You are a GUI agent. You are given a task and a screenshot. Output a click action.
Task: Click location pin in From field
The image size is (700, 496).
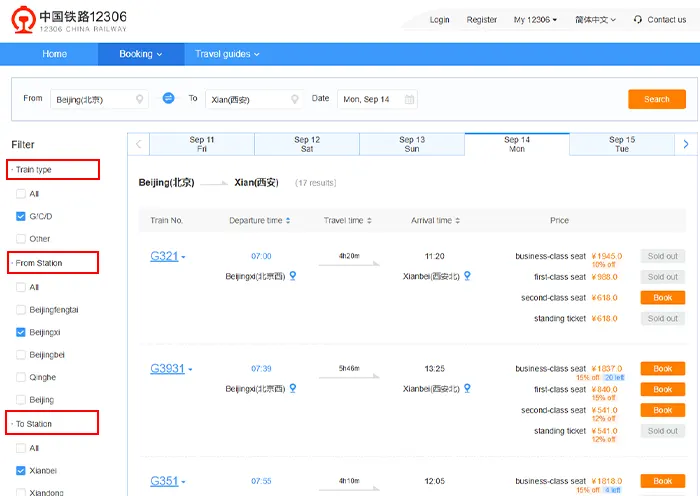tap(139, 99)
